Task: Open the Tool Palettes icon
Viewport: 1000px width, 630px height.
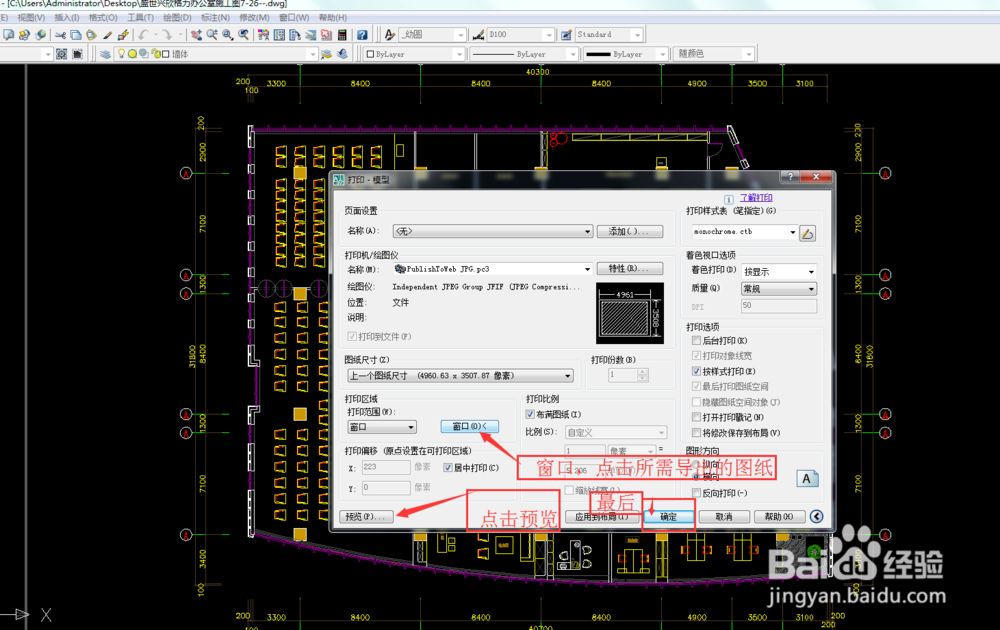Action: tap(295, 34)
